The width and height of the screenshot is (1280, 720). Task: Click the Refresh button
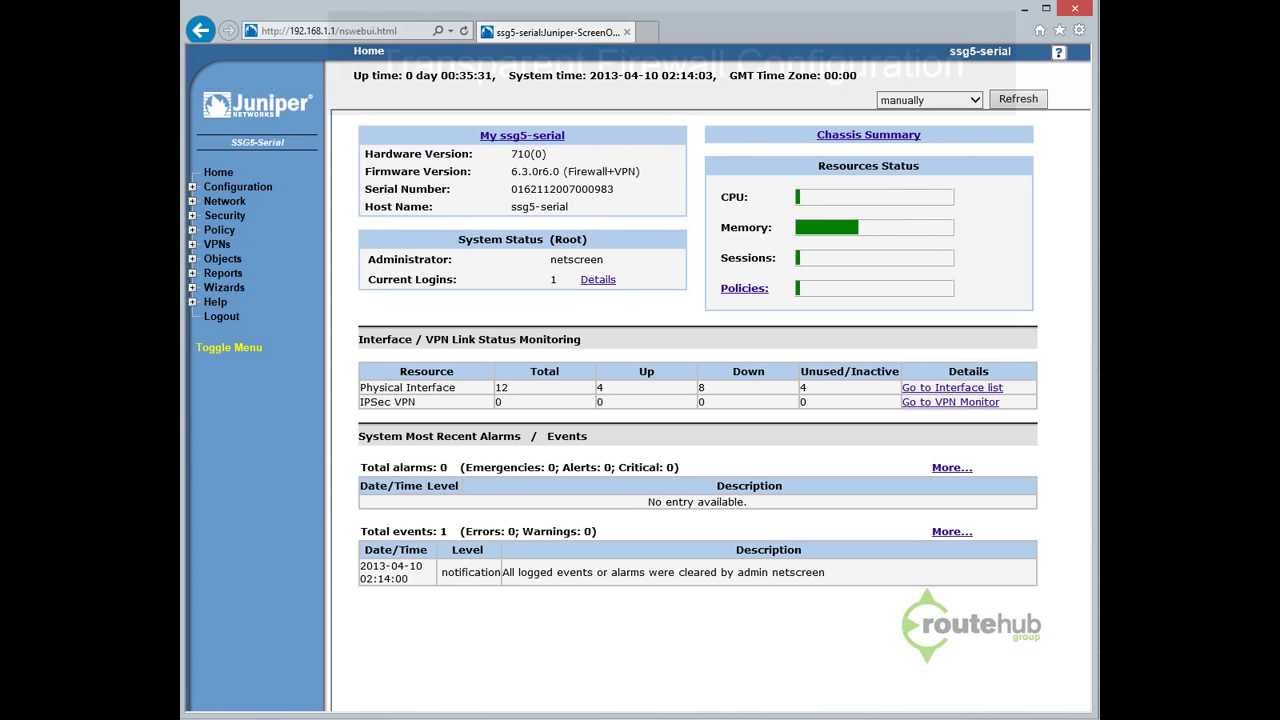click(x=1018, y=99)
